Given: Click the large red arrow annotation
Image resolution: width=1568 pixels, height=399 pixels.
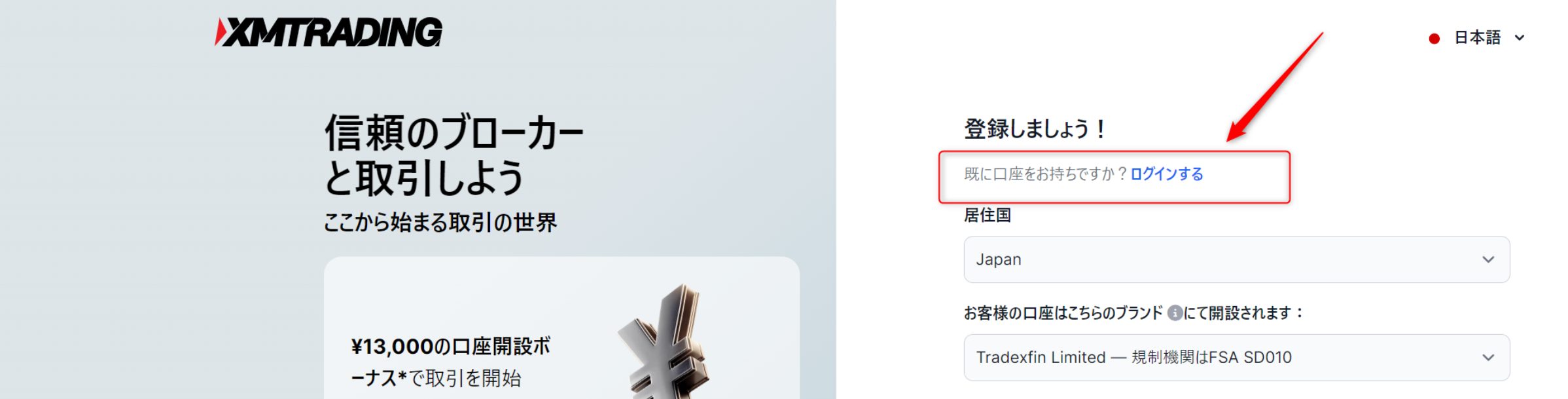Looking at the screenshot, I should tap(1274, 86).
